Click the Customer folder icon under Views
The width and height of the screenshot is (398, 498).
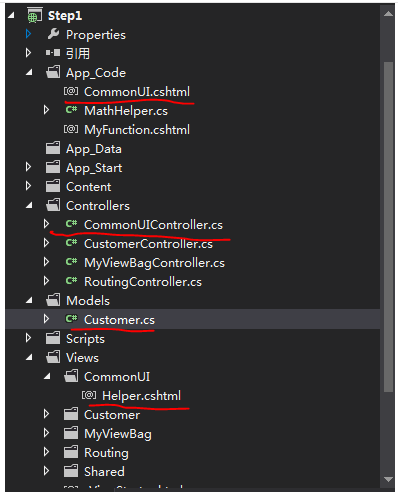tap(71, 414)
